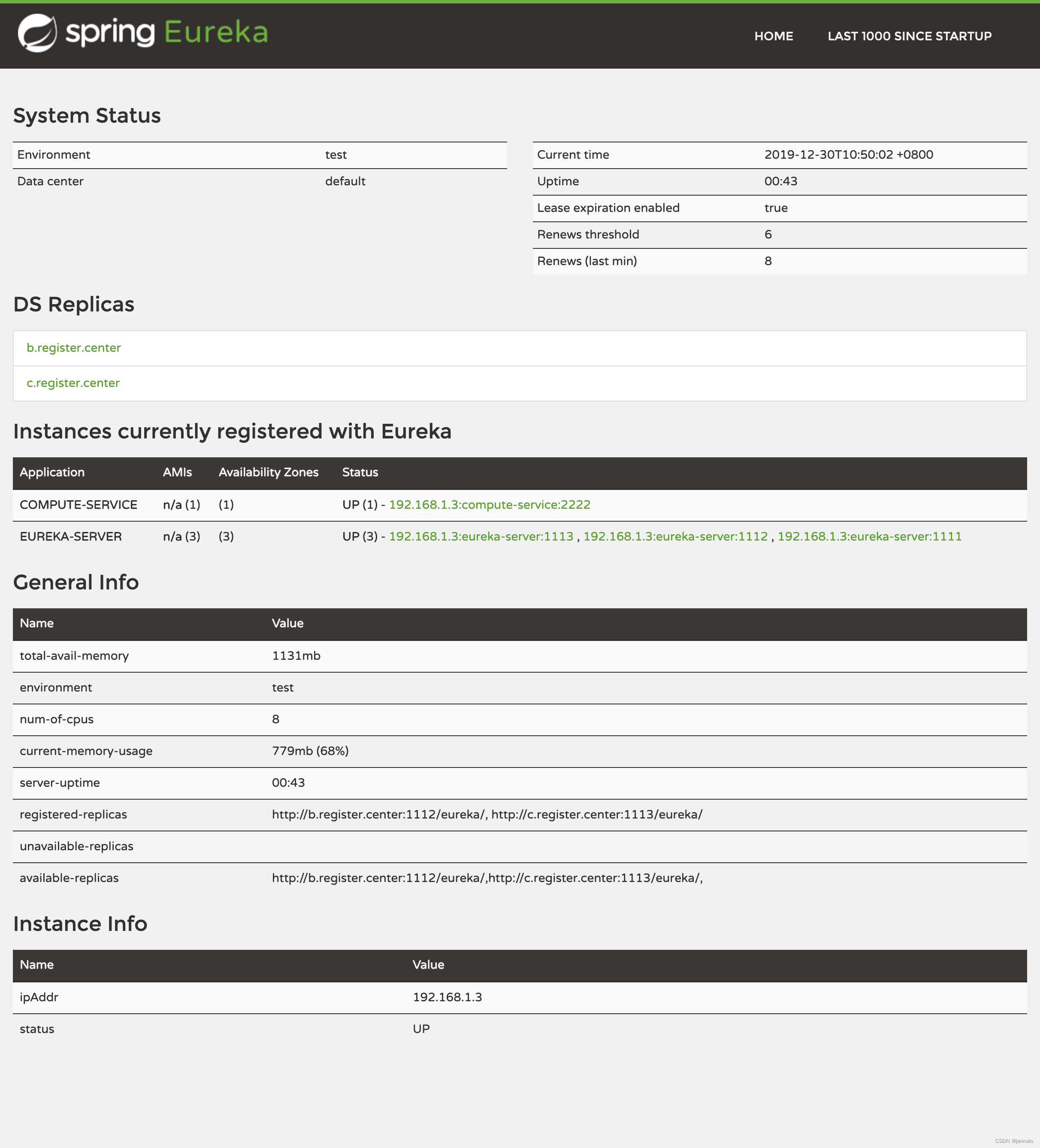The height and width of the screenshot is (1148, 1040).
Task: Click the COMPUTE-SERVICE application cell
Action: click(78, 505)
